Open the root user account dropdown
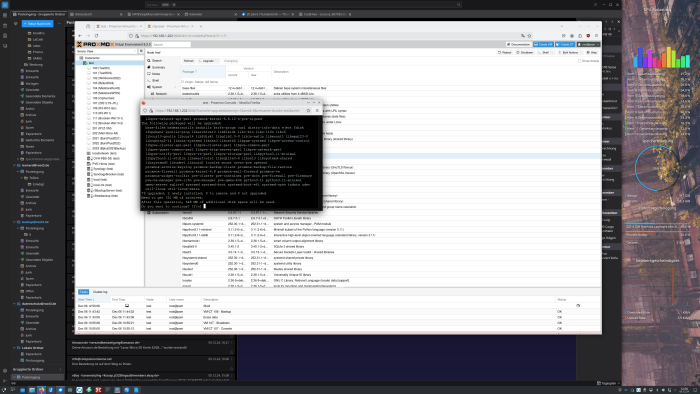 (x=588, y=45)
